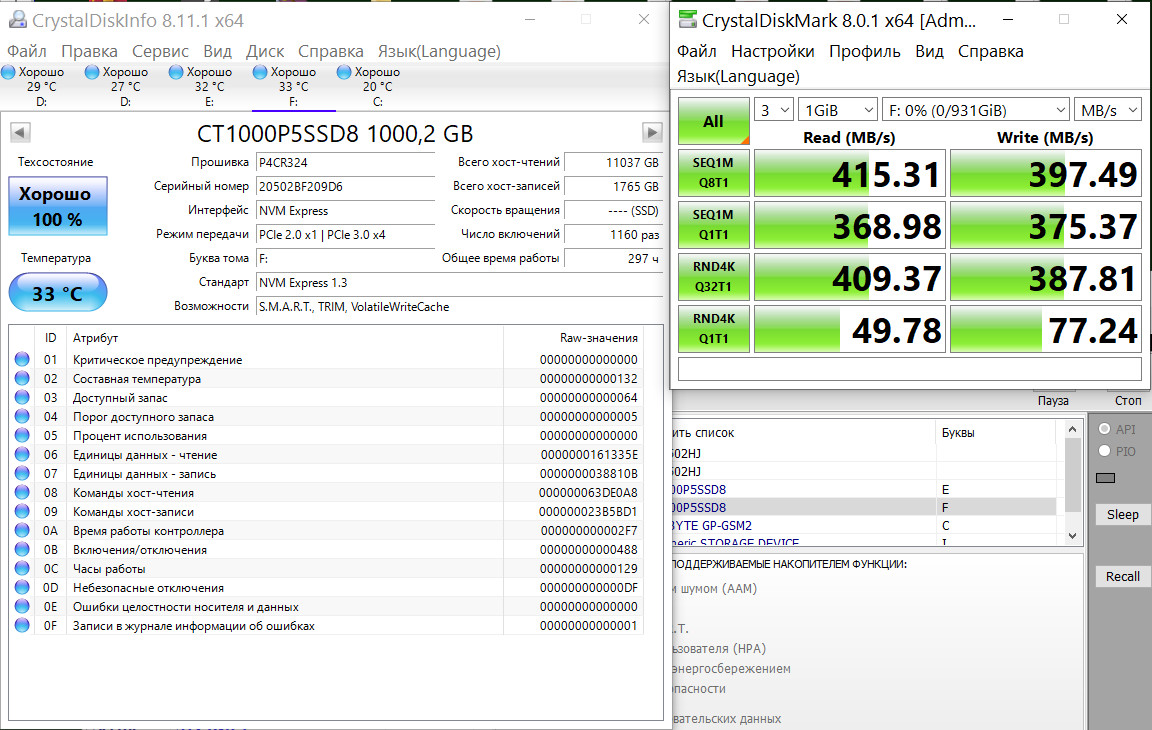This screenshot has width=1152, height=730.
Task: Select the second D: disk at 27 °C
Action: pos(126,87)
